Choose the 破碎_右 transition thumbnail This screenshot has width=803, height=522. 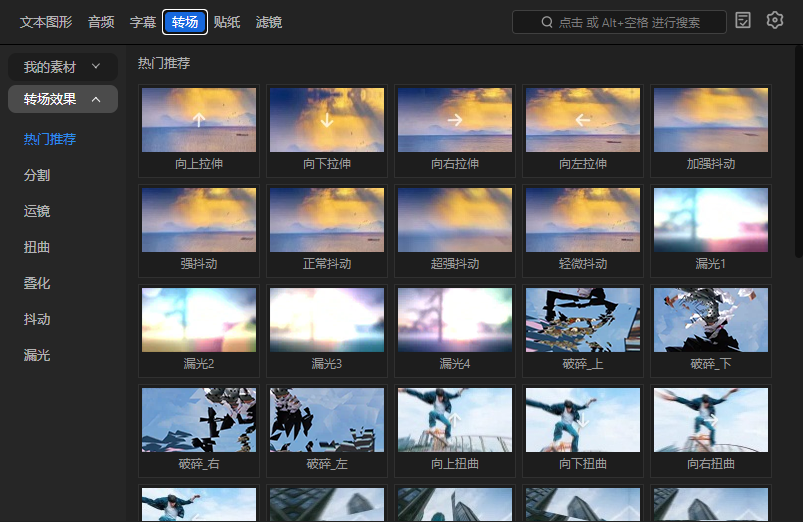pyautogui.click(x=199, y=420)
